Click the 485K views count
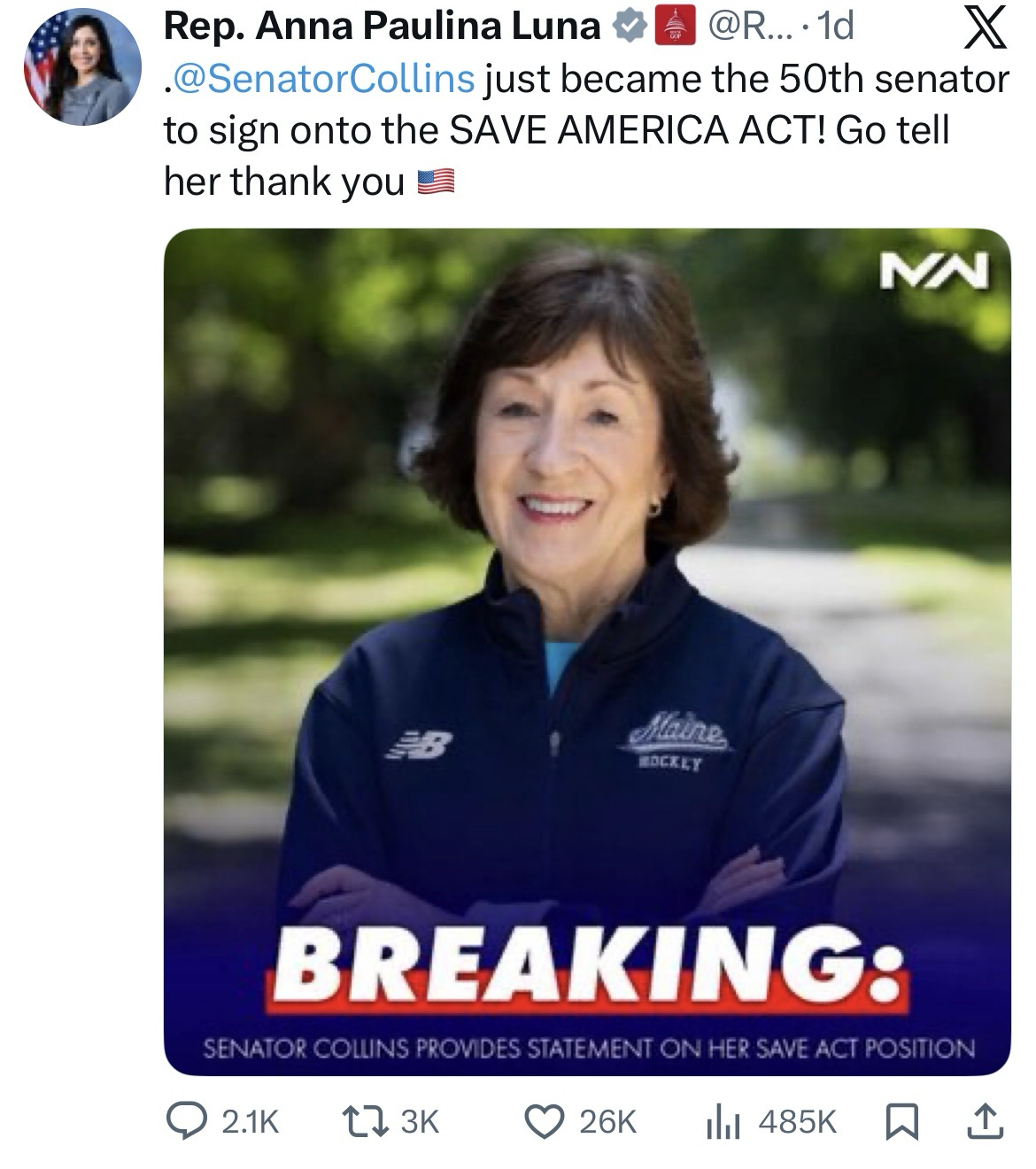Viewport: 1036px width, 1169px height. pos(798,1123)
